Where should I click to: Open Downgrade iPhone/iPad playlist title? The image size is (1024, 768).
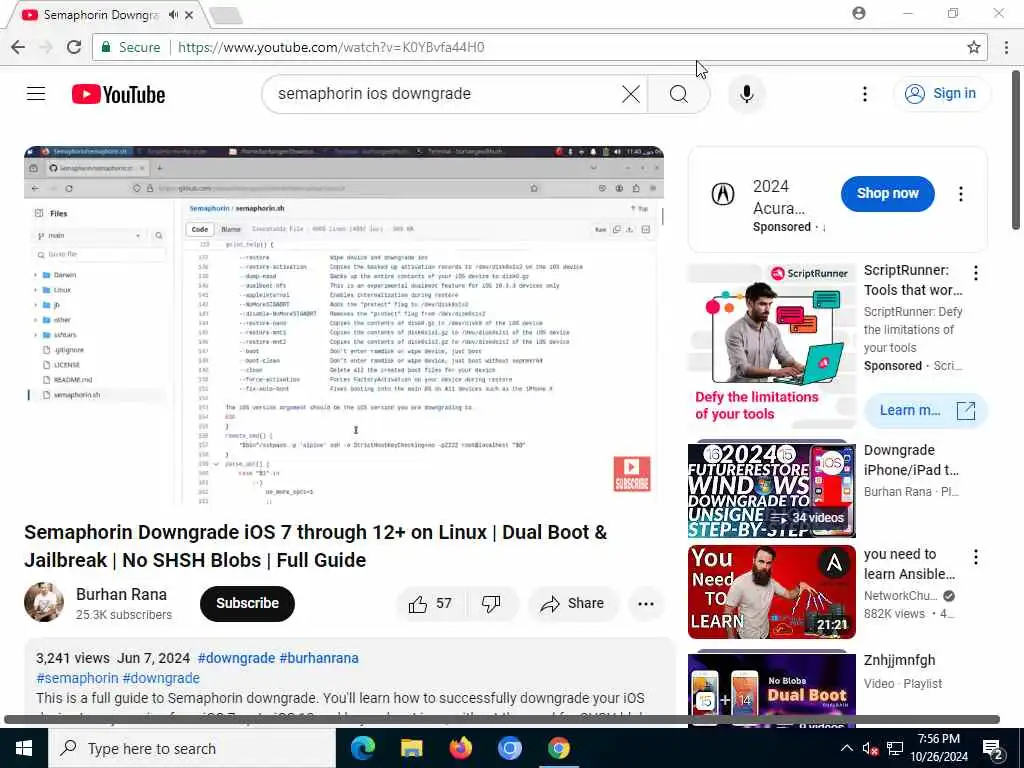tap(911, 460)
